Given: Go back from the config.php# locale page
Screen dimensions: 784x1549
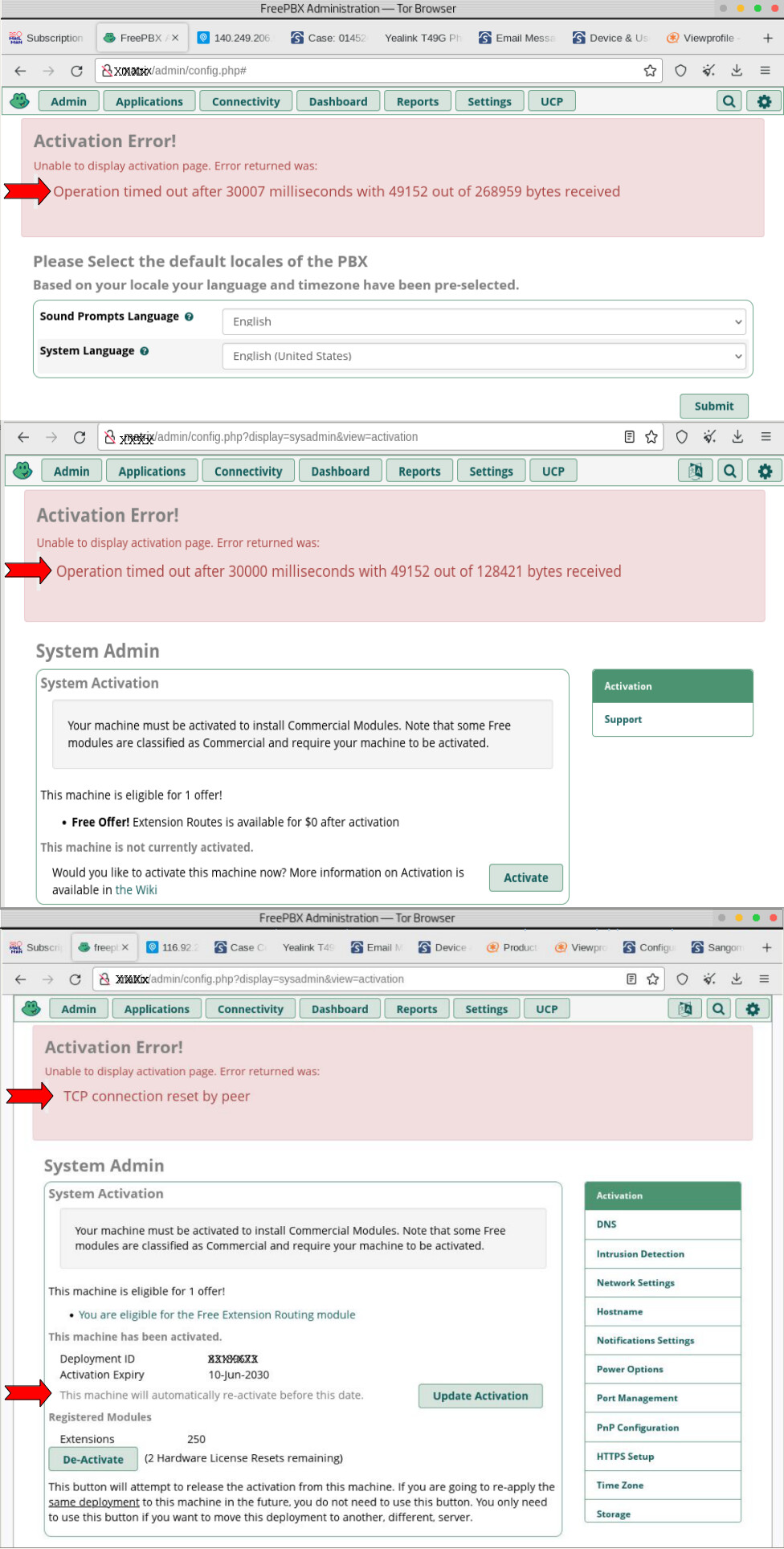Looking at the screenshot, I should point(20,71).
